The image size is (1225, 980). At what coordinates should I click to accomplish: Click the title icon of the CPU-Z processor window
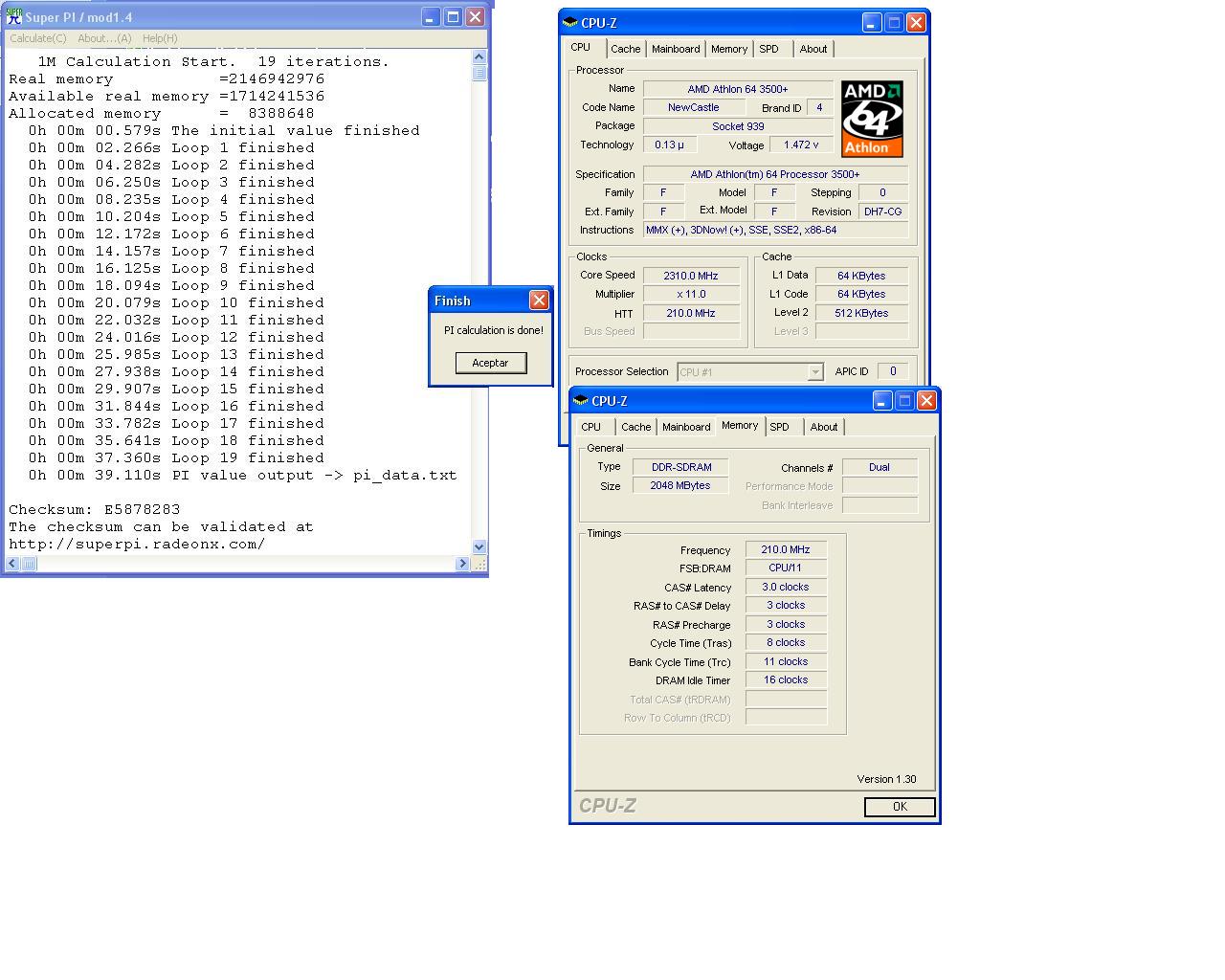[x=570, y=23]
